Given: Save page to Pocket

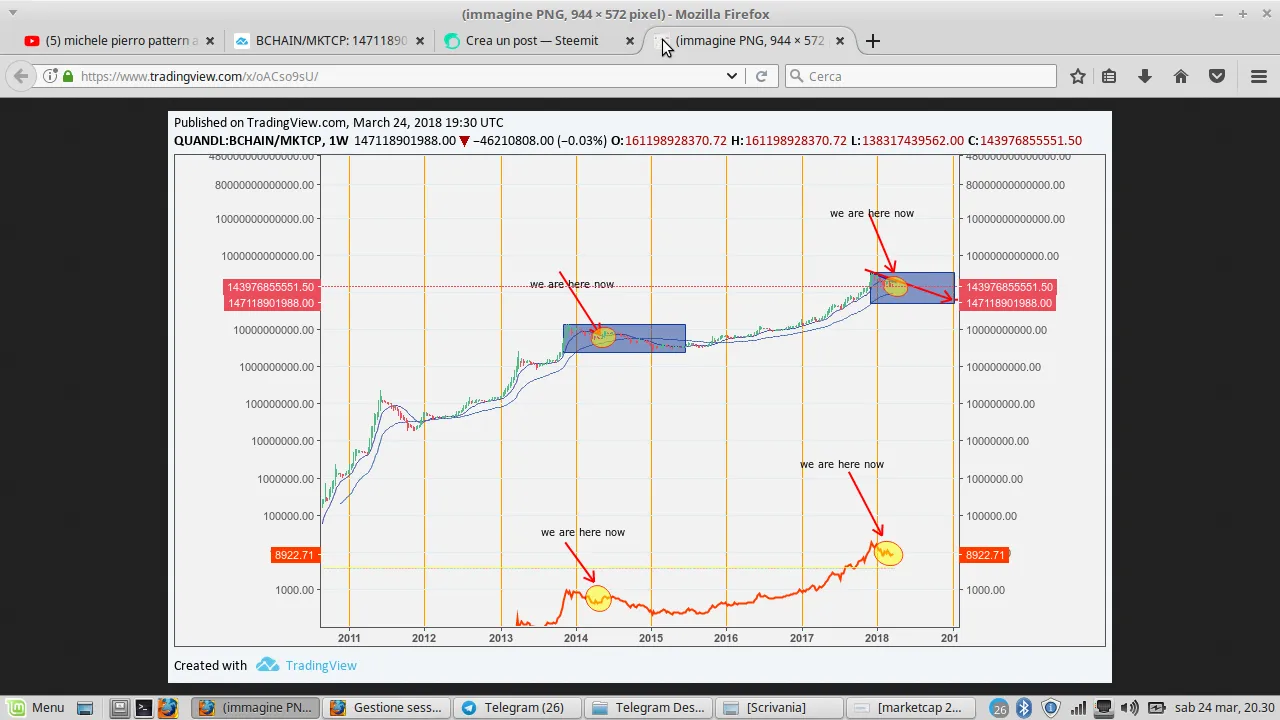Looking at the screenshot, I should click(x=1217, y=76).
